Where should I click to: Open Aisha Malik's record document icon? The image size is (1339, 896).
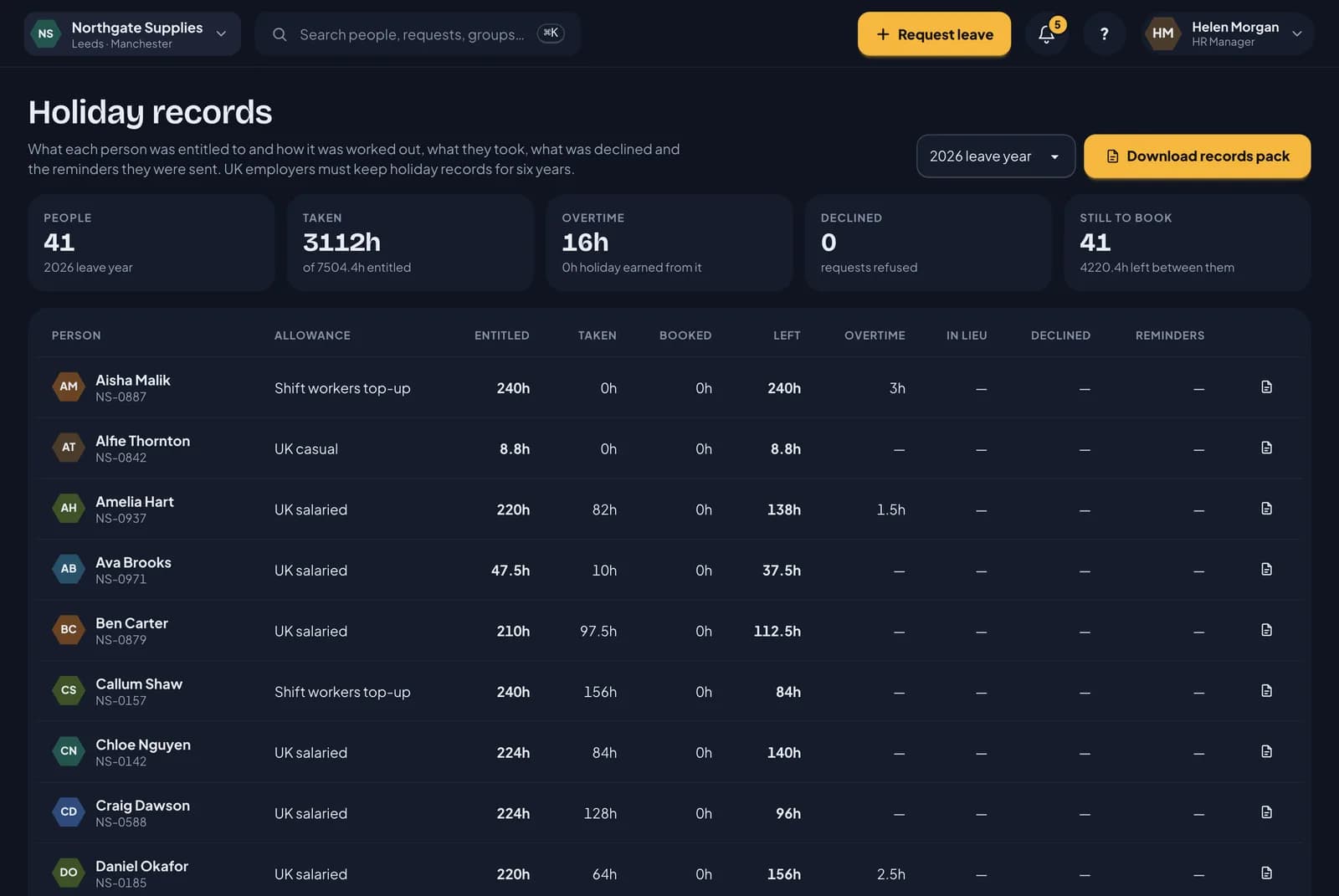[x=1266, y=387]
